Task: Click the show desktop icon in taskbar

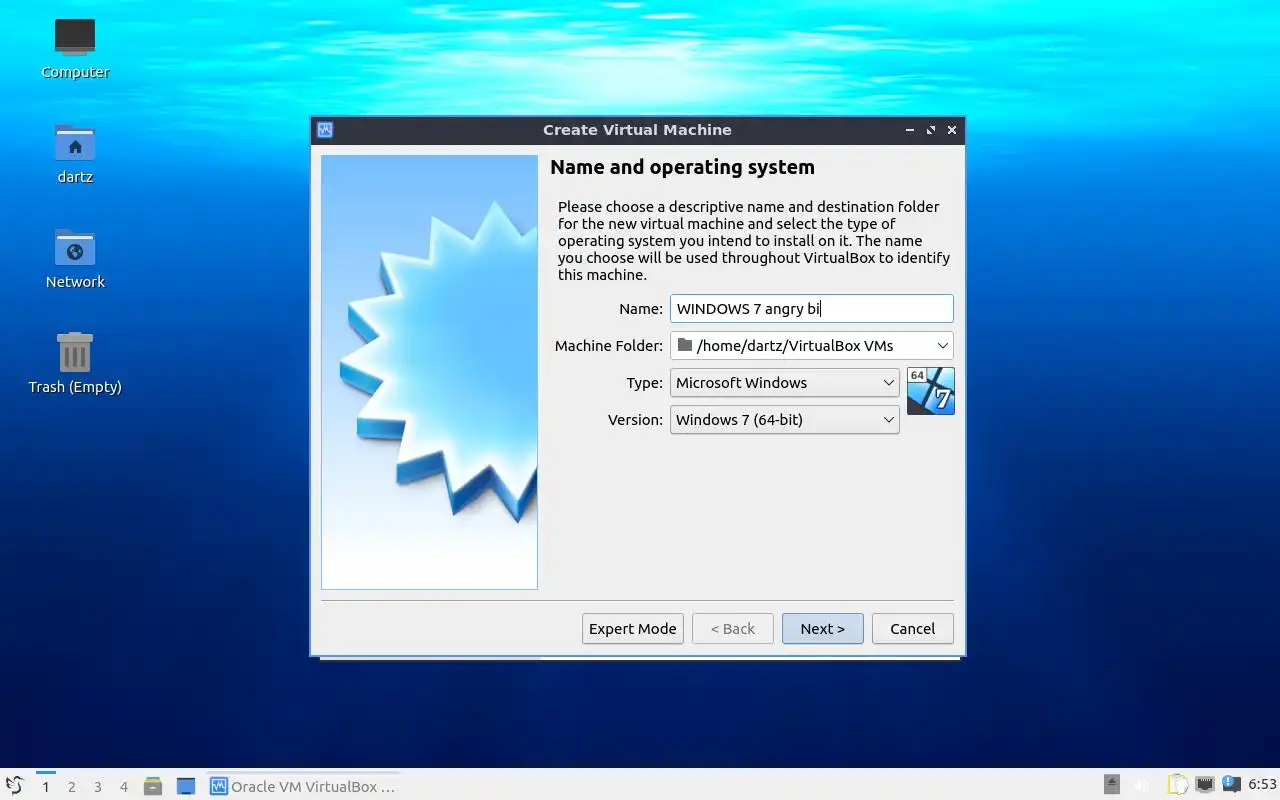Action: point(185,786)
